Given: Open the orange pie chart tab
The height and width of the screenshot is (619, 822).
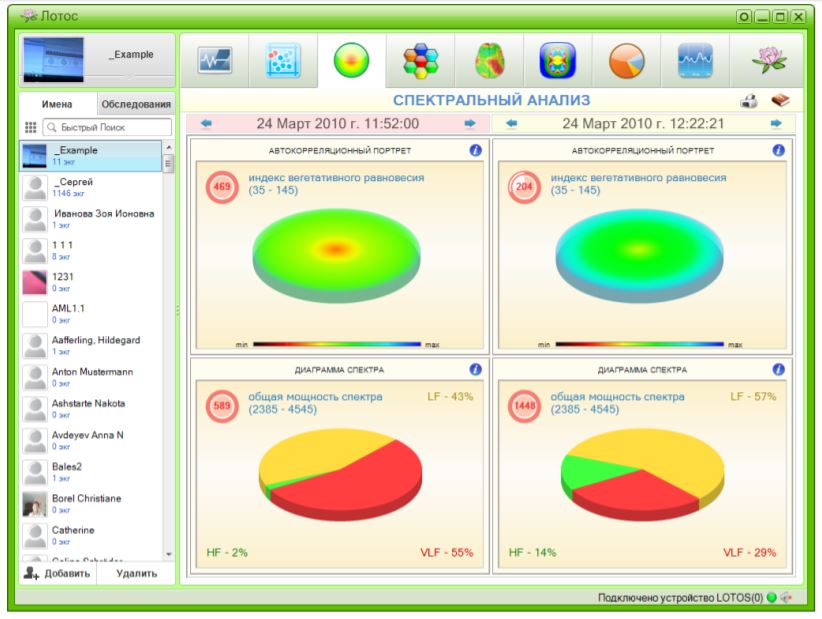Looking at the screenshot, I should coord(626,62).
